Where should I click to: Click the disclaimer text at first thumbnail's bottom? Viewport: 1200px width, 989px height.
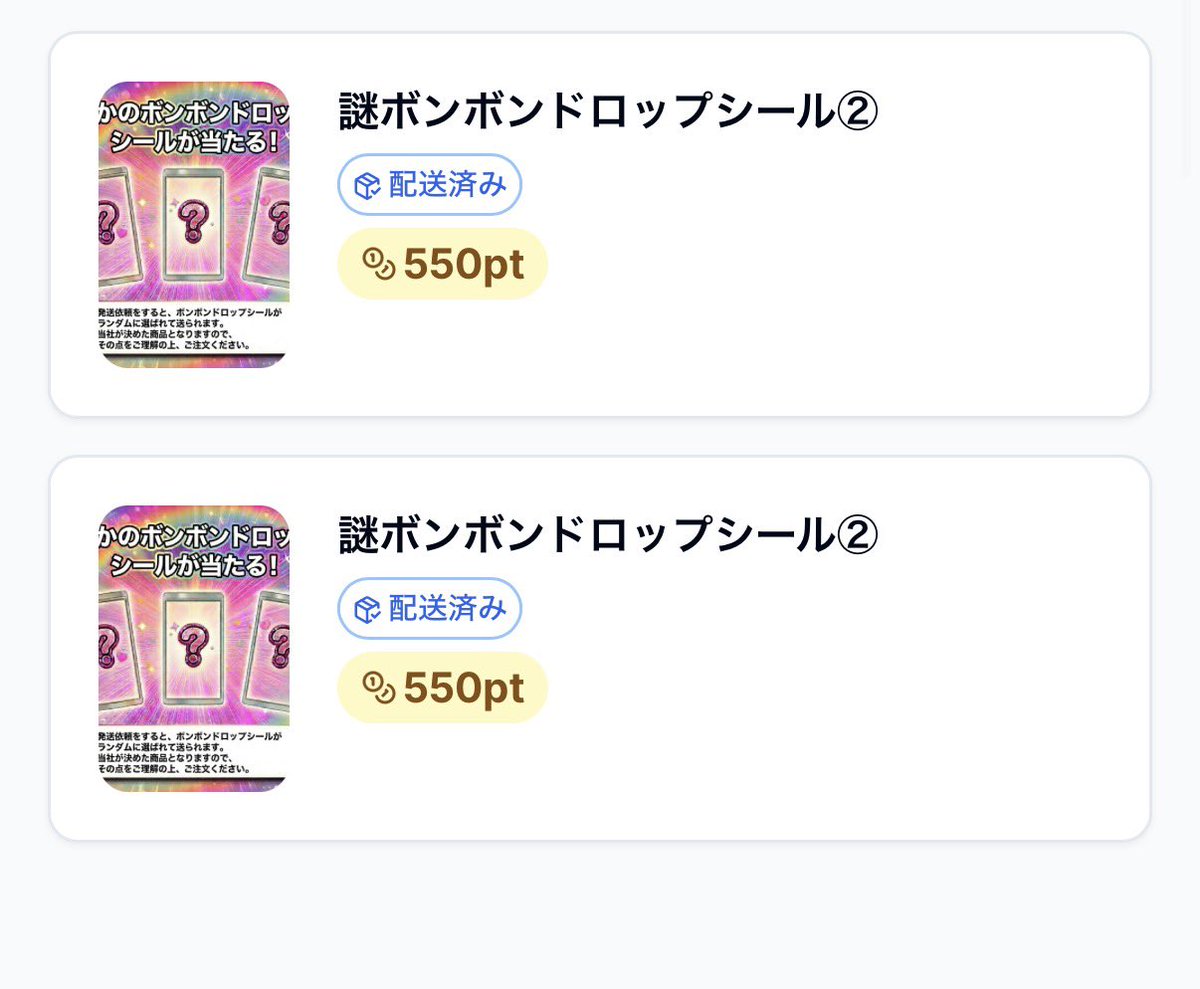coord(190,327)
